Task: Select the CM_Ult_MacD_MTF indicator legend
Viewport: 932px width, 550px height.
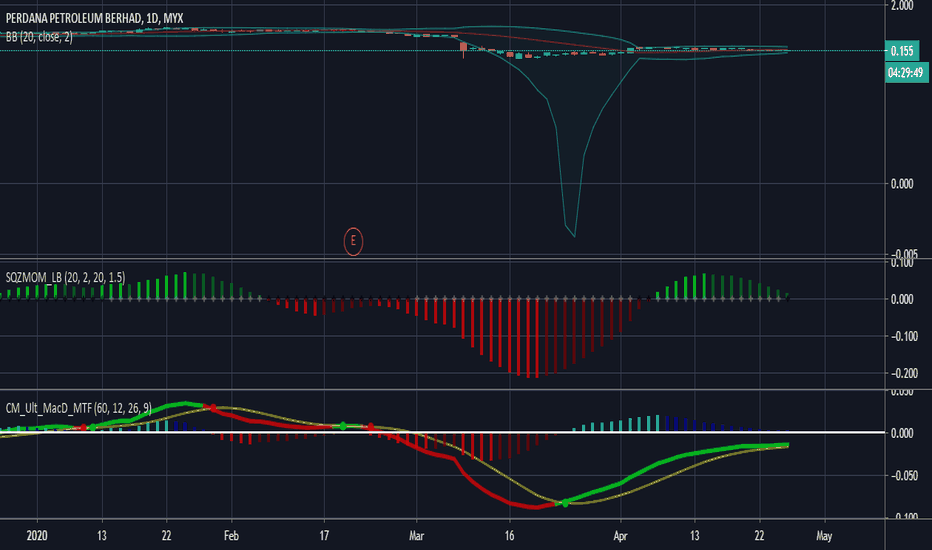Action: pyautogui.click(x=78, y=406)
